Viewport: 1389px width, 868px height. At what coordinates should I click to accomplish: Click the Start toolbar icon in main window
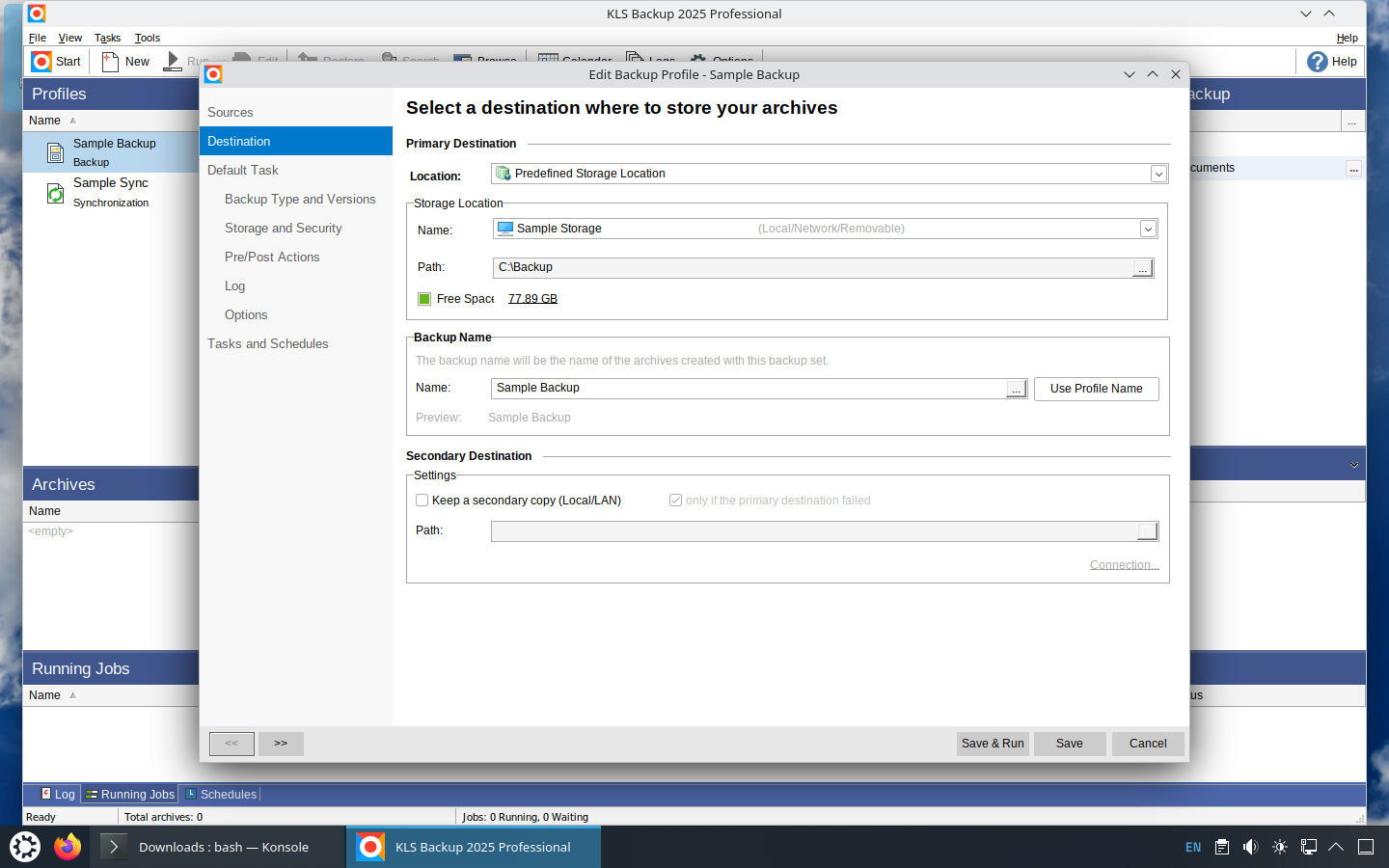coord(41,62)
